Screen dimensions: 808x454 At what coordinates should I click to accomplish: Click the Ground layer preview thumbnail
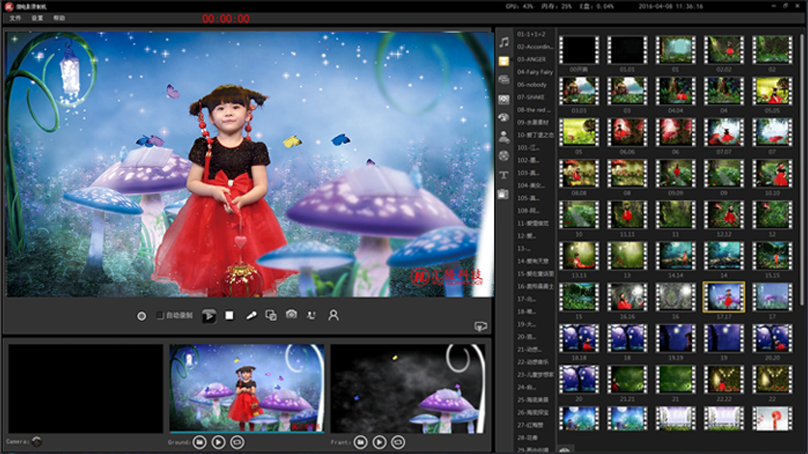(x=247, y=388)
